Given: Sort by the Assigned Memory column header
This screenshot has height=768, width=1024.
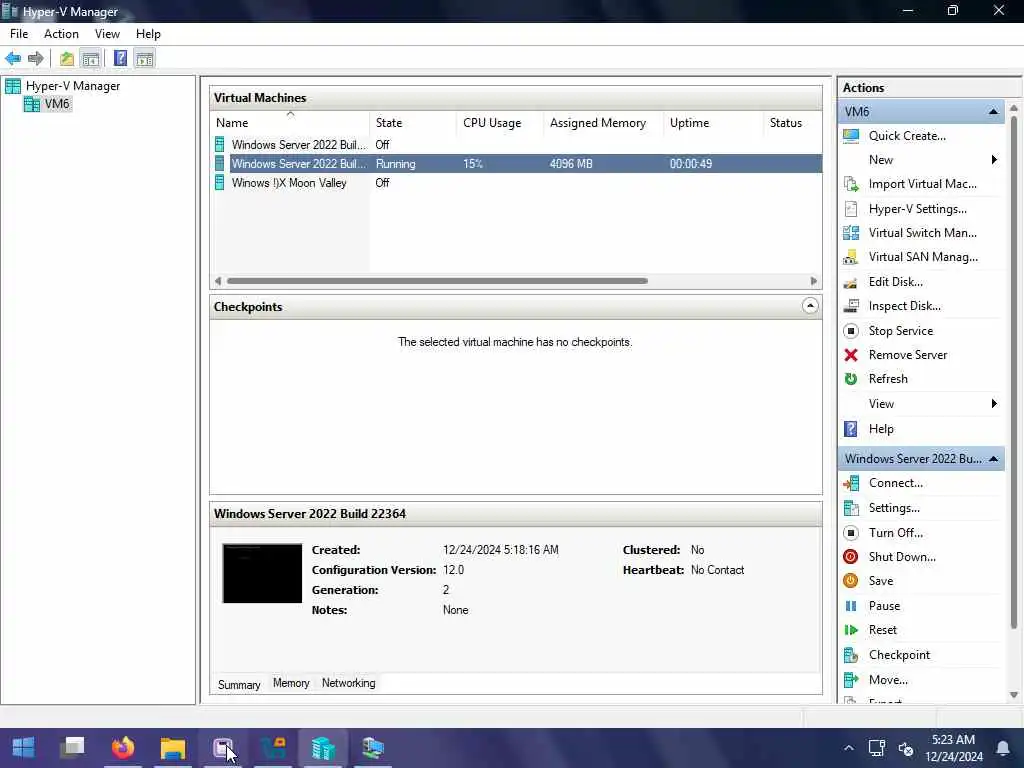Looking at the screenshot, I should (603, 123).
